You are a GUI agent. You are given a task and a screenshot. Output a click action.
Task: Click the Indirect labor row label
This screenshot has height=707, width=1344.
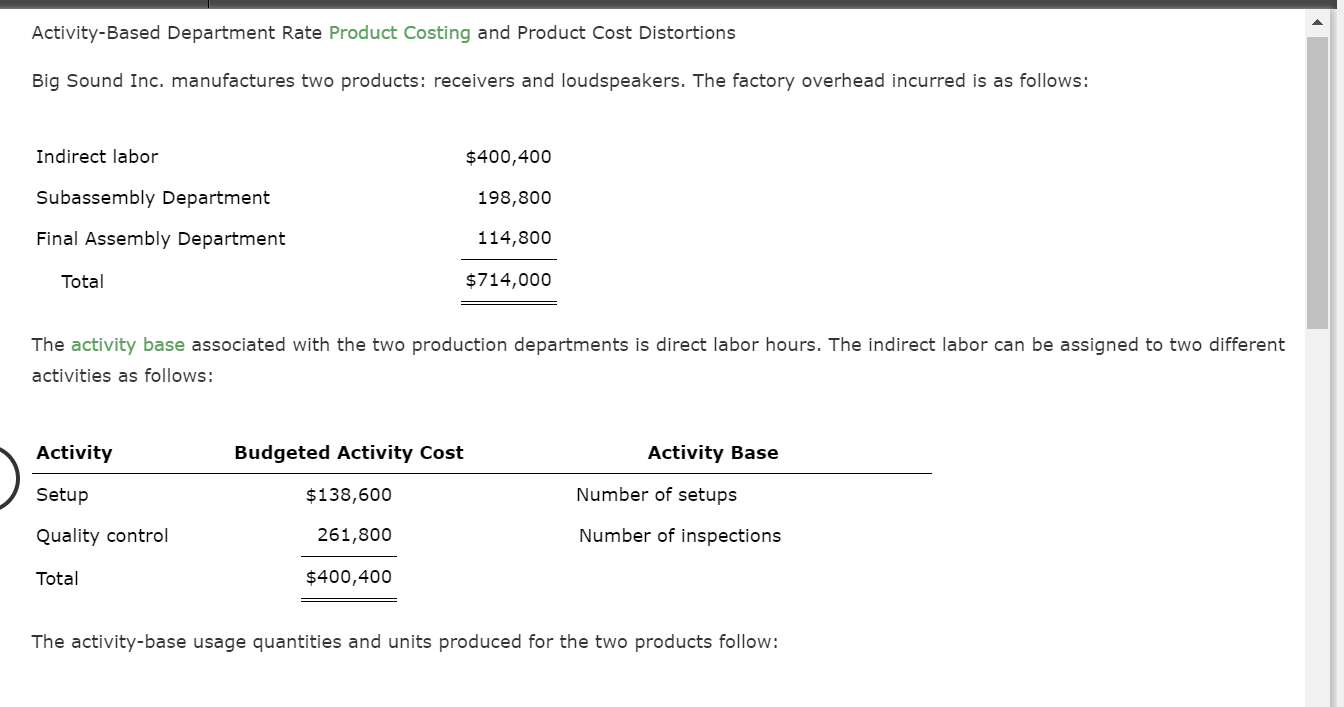[x=96, y=156]
